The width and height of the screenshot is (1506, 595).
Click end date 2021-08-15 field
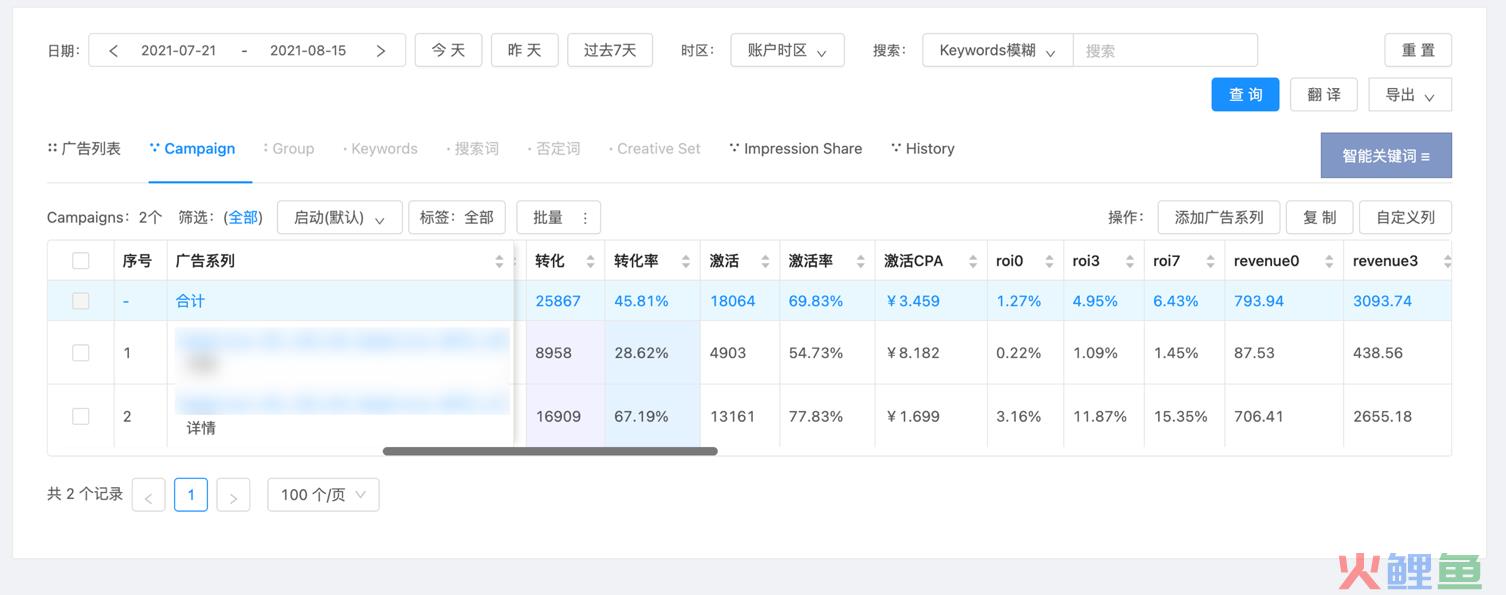click(308, 51)
